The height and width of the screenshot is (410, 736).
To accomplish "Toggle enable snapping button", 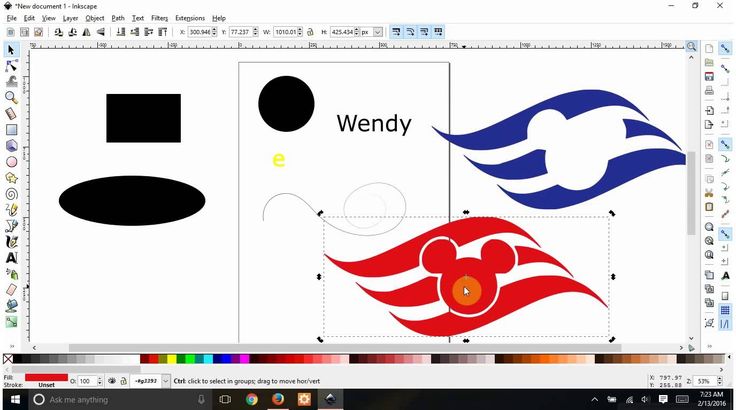I will [x=725, y=48].
